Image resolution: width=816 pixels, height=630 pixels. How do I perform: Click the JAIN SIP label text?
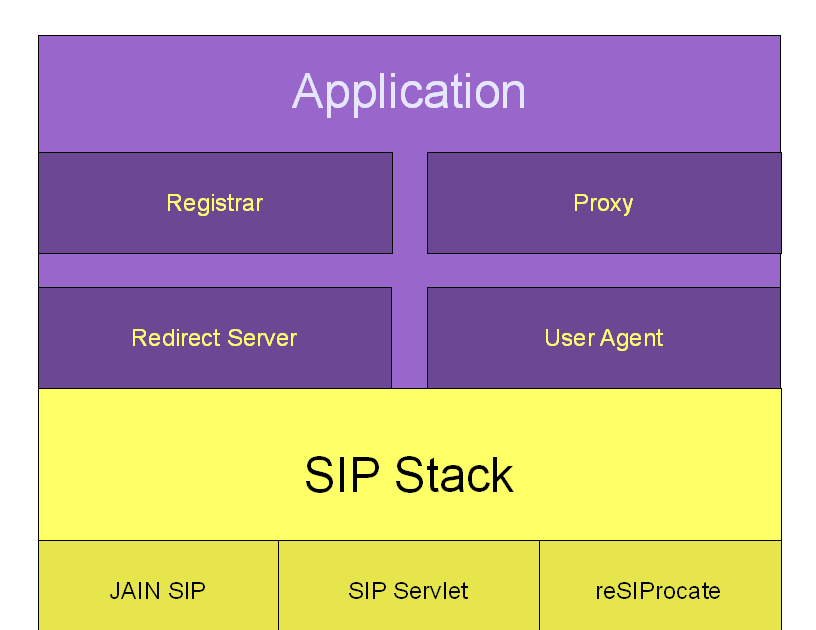pyautogui.click(x=157, y=590)
